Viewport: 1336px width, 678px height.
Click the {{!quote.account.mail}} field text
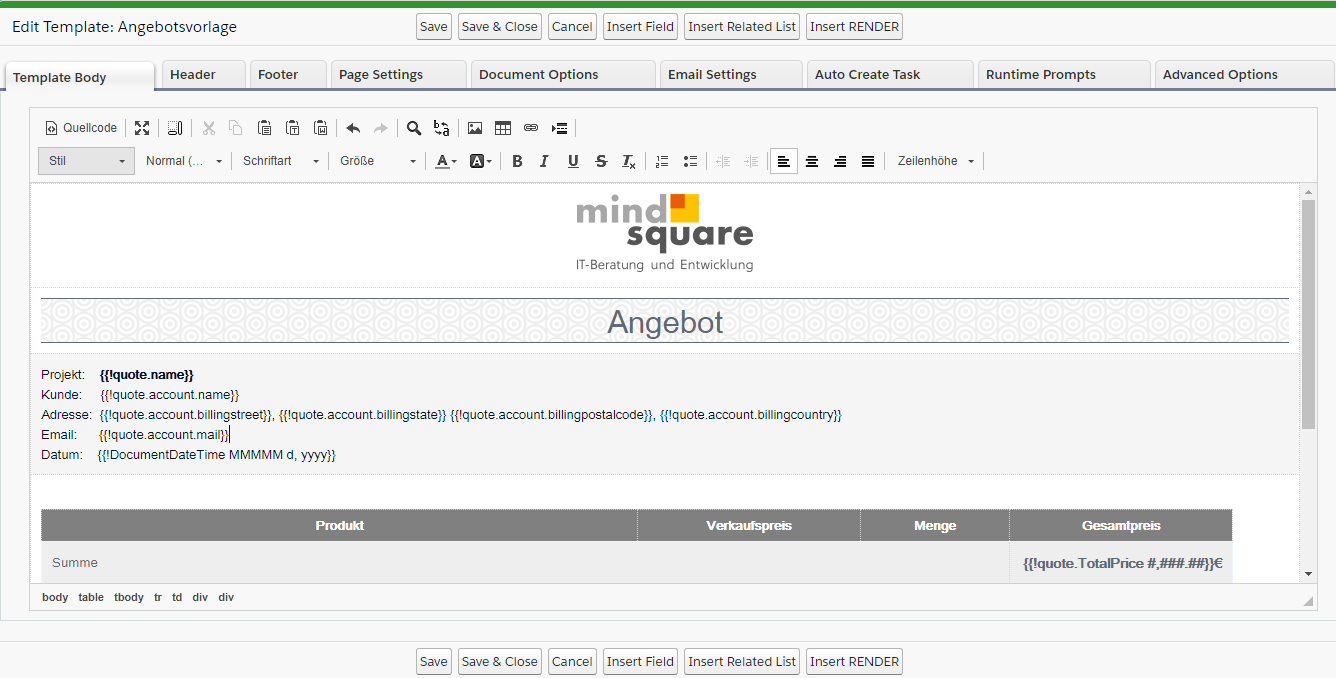click(x=164, y=435)
